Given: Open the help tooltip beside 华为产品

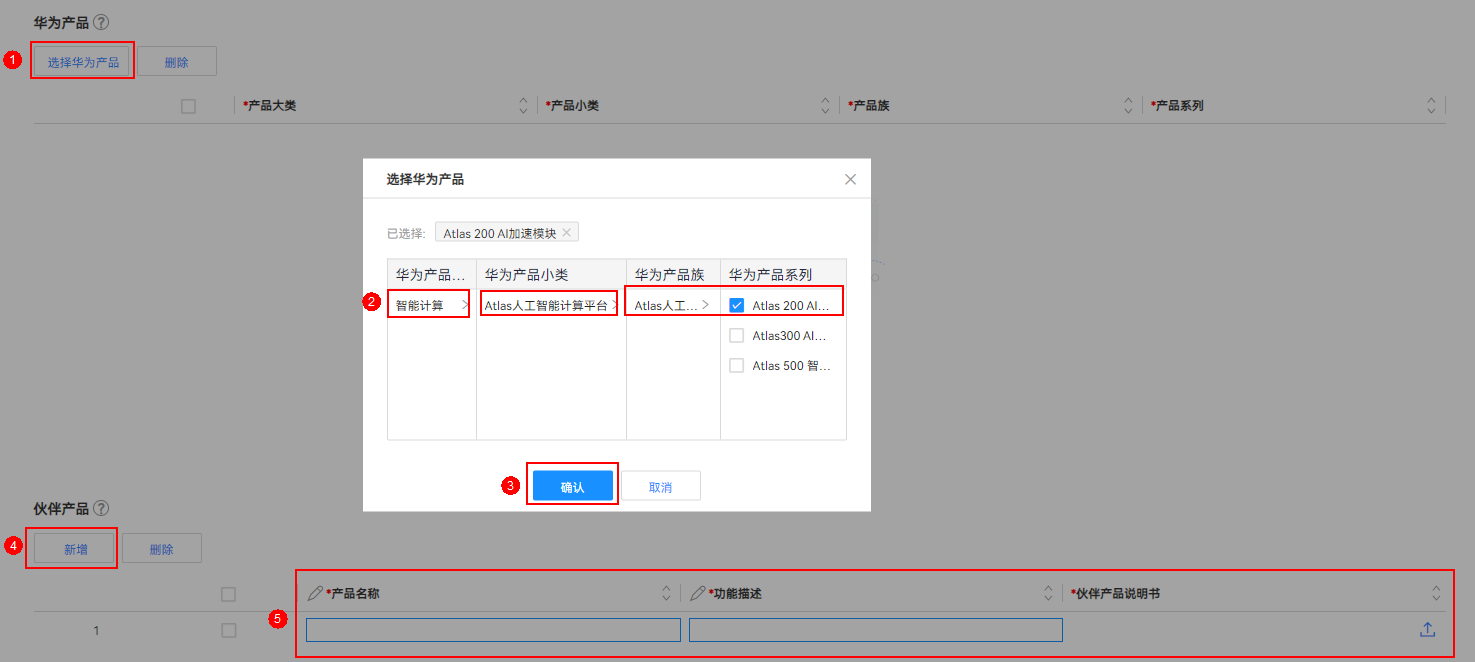Looking at the screenshot, I should [101, 22].
